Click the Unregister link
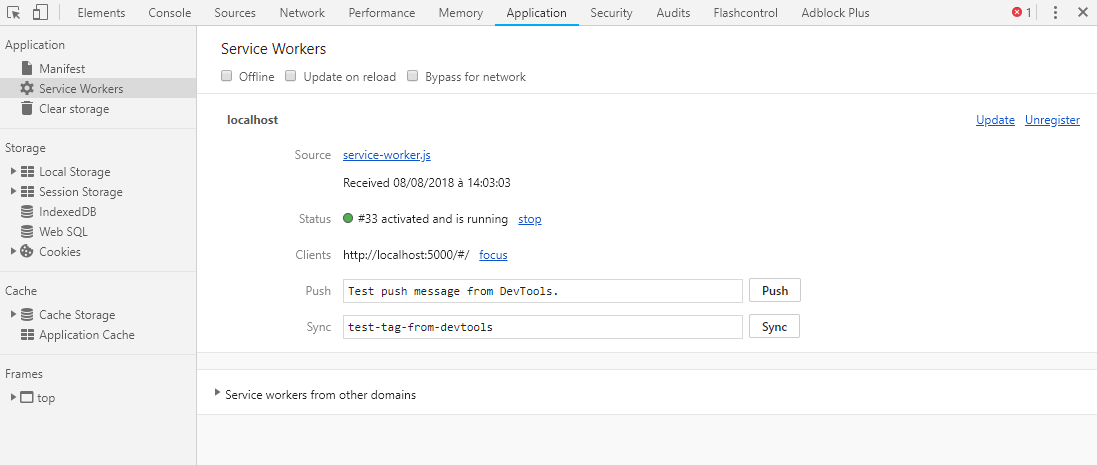This screenshot has height=465, width=1097. click(x=1052, y=120)
